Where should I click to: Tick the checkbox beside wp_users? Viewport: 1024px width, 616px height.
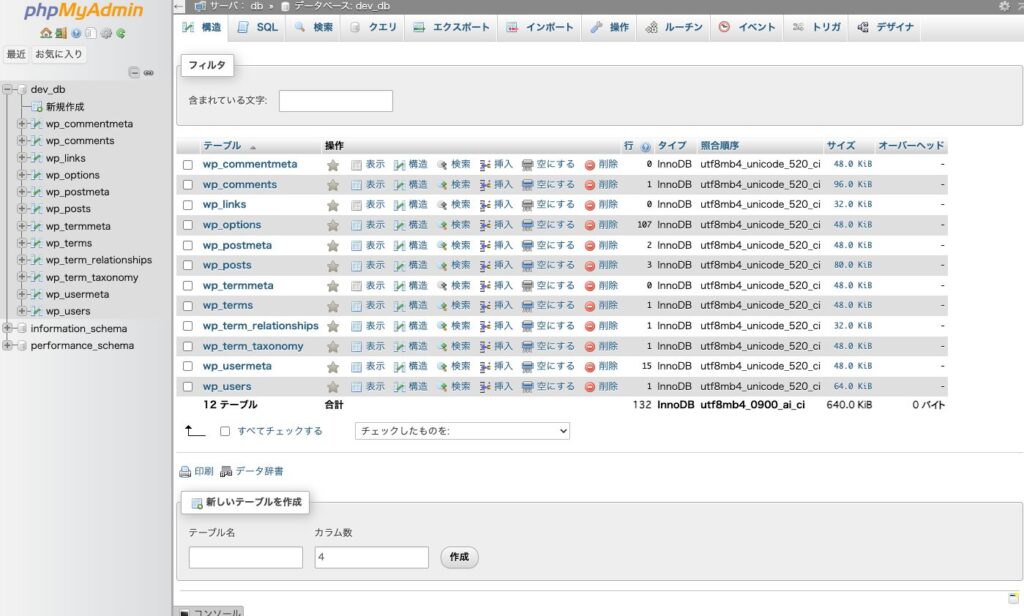[x=187, y=387]
